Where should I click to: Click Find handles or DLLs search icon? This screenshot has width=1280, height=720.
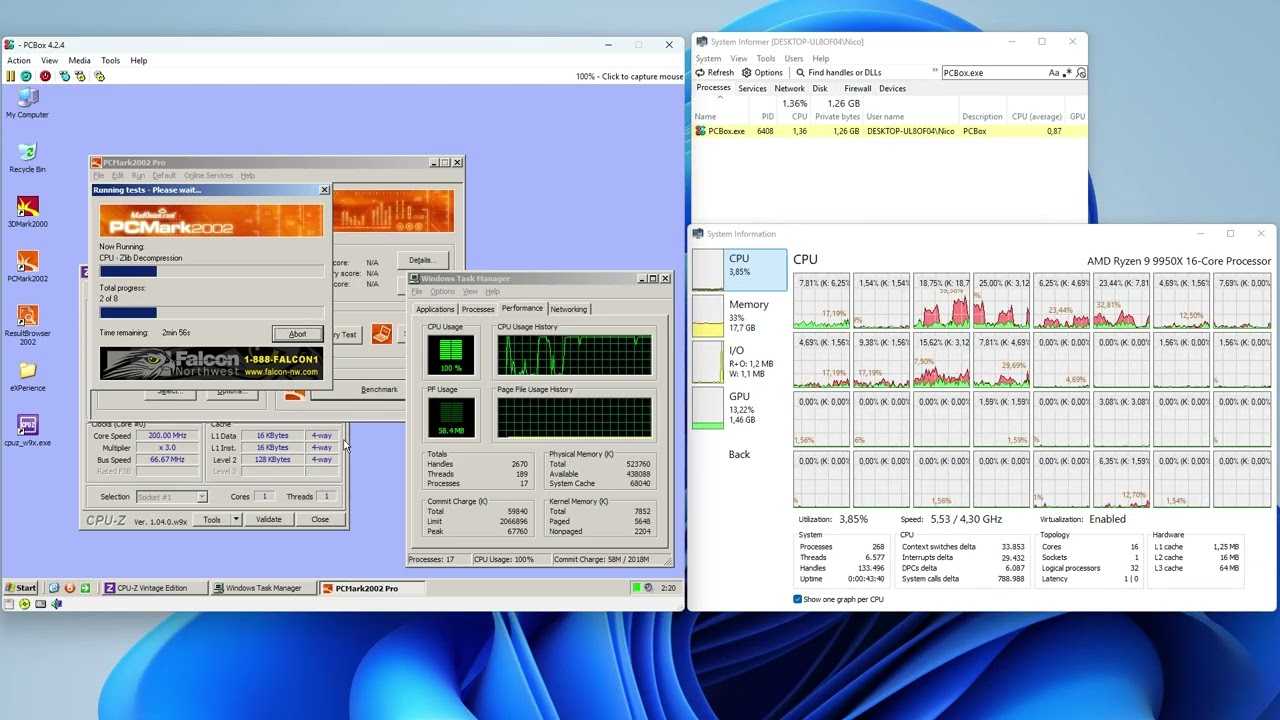(800, 73)
